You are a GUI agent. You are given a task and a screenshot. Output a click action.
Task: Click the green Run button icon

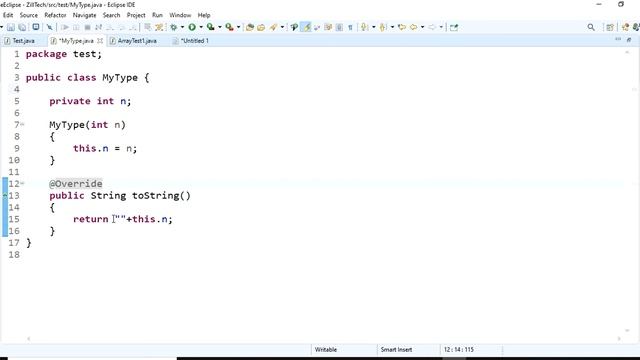(x=192, y=27)
